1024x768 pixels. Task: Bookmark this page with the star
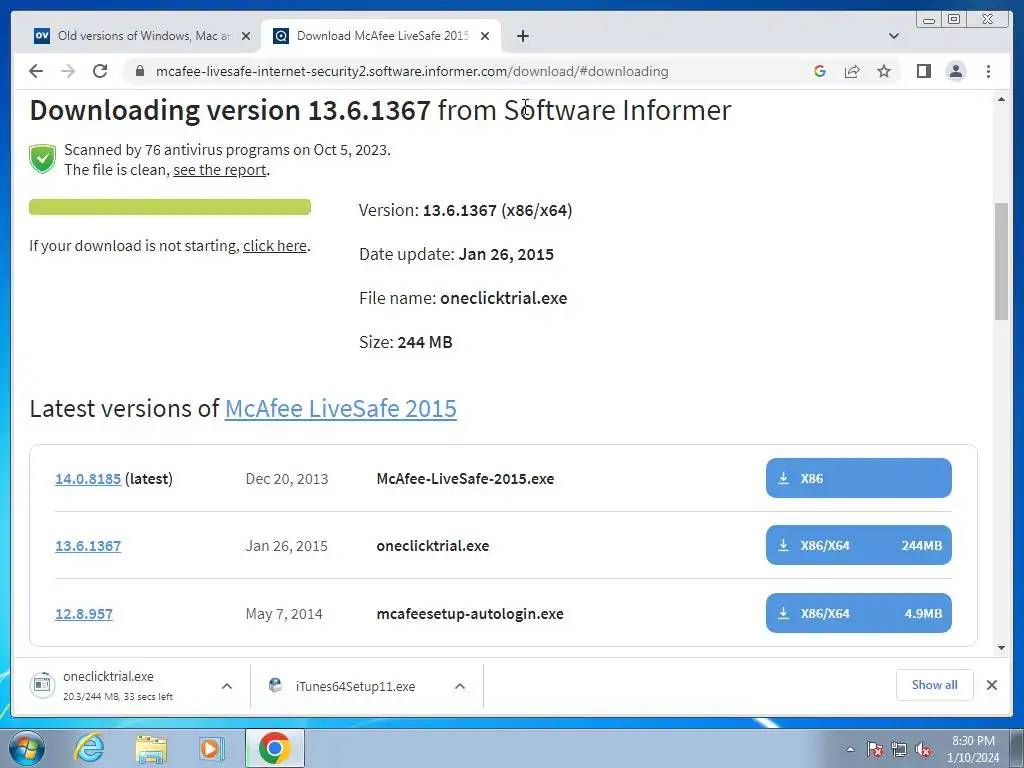click(x=884, y=71)
